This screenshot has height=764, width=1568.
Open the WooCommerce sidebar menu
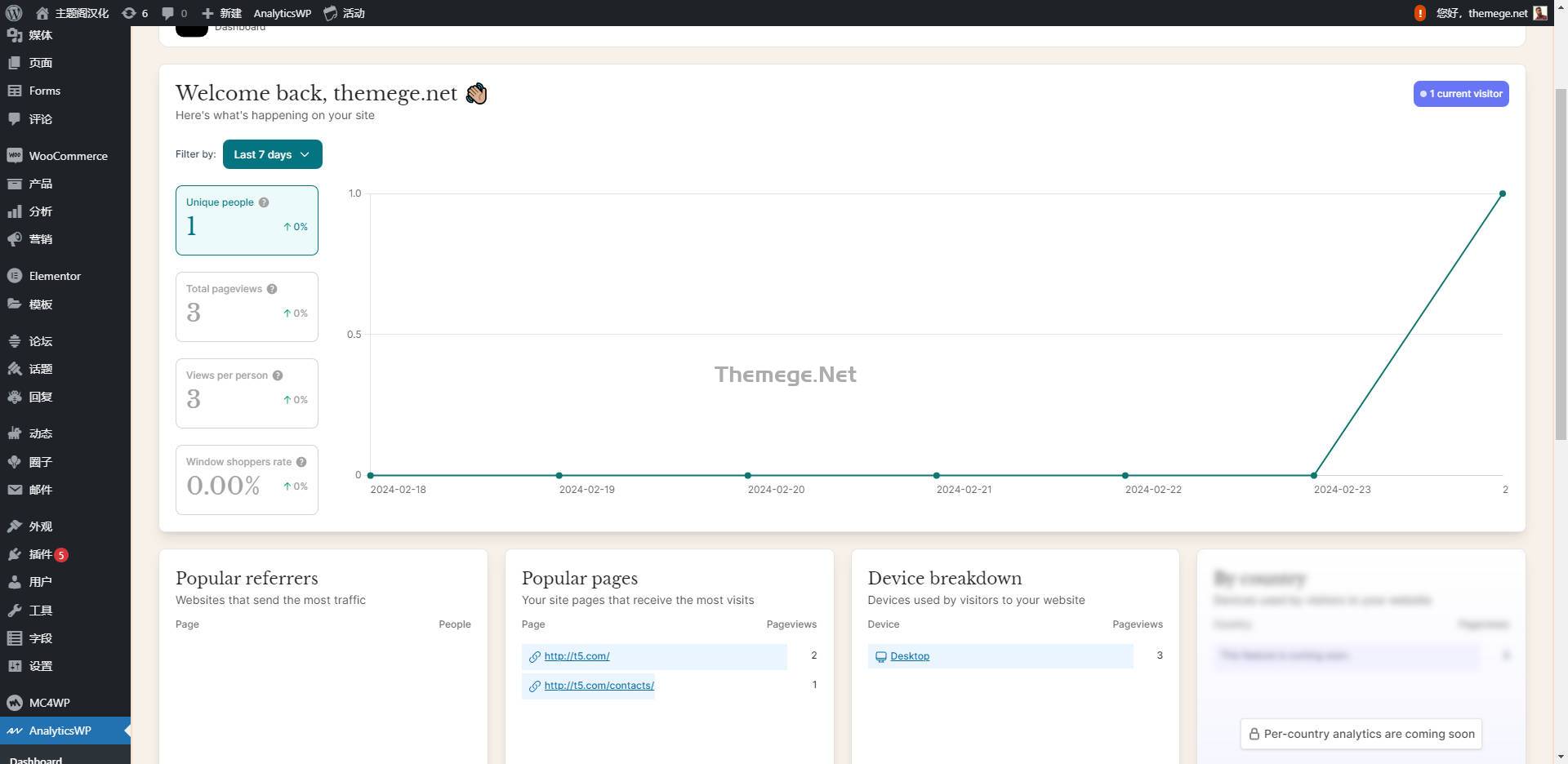coord(65,156)
